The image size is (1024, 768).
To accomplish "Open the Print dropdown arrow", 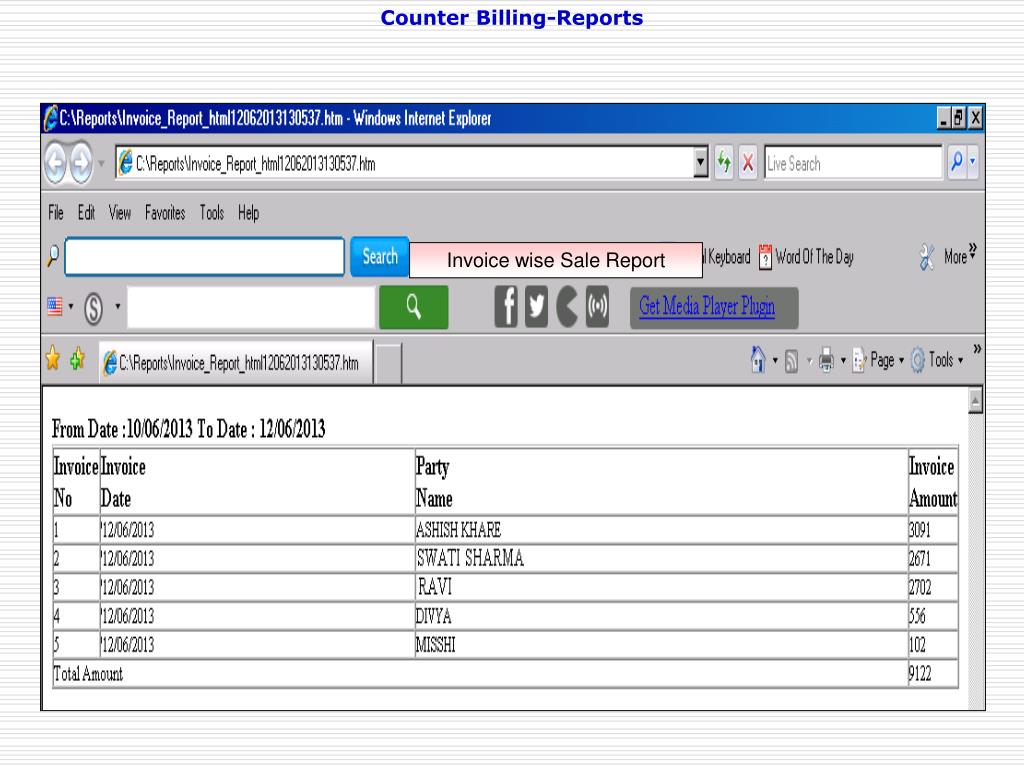I will pos(843,360).
